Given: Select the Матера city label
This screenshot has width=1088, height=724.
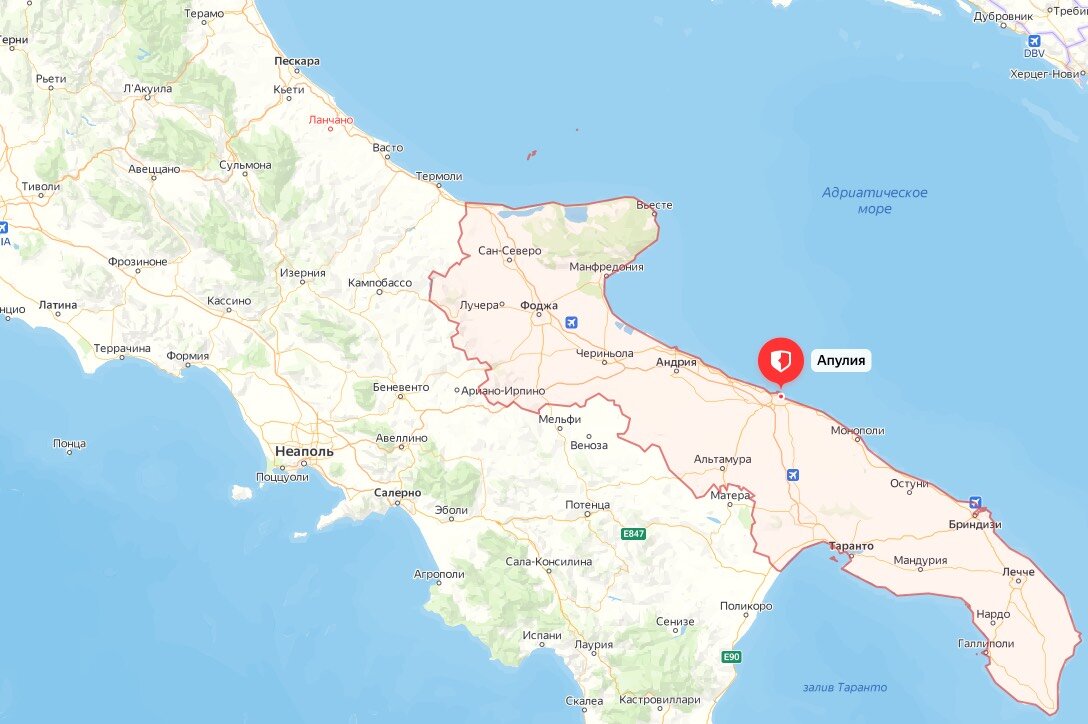Looking at the screenshot, I should (730, 496).
